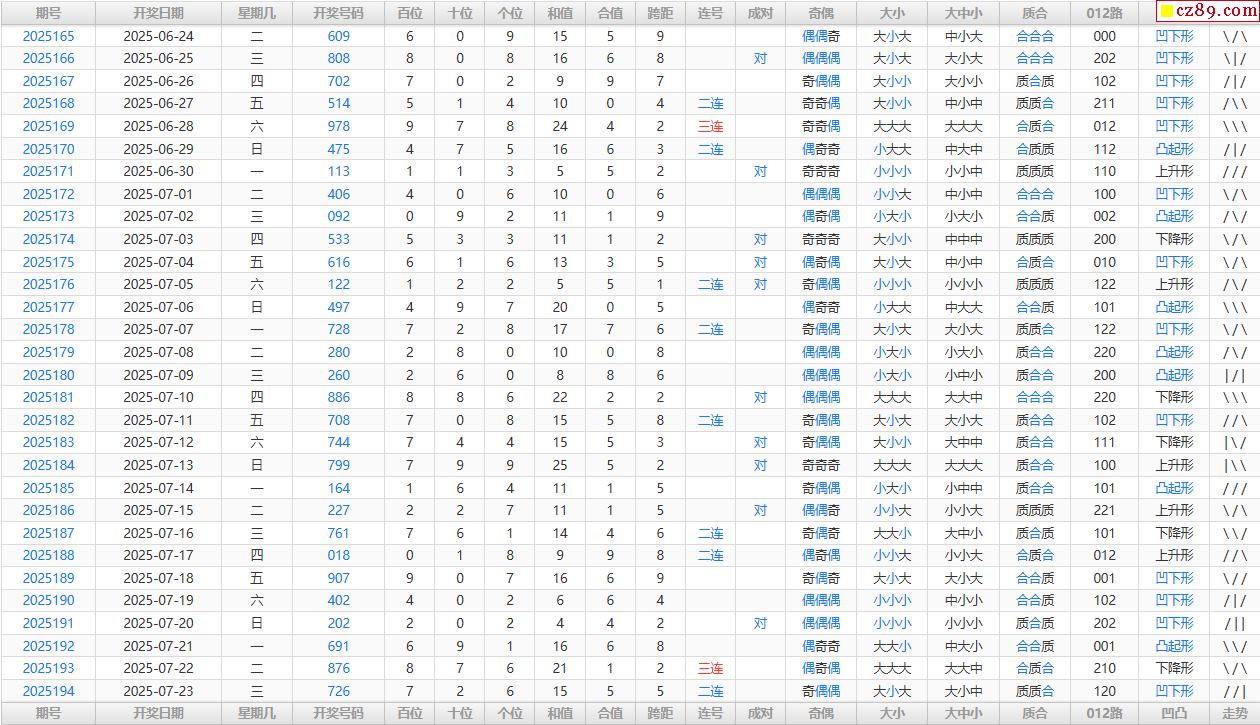Select the date 2025-06-24 cell

click(158, 36)
